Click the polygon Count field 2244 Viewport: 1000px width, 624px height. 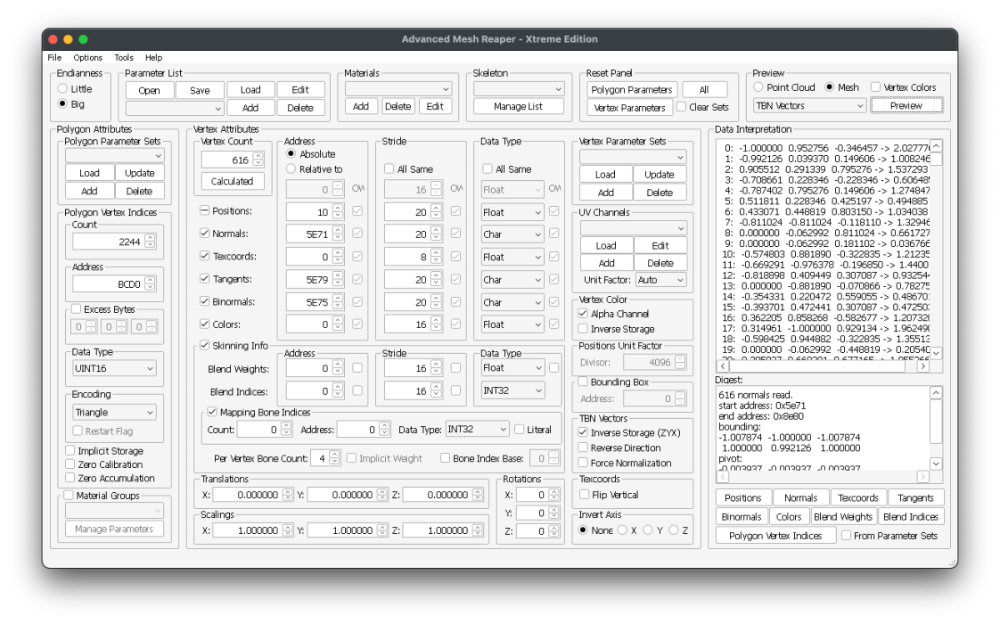click(x=109, y=242)
